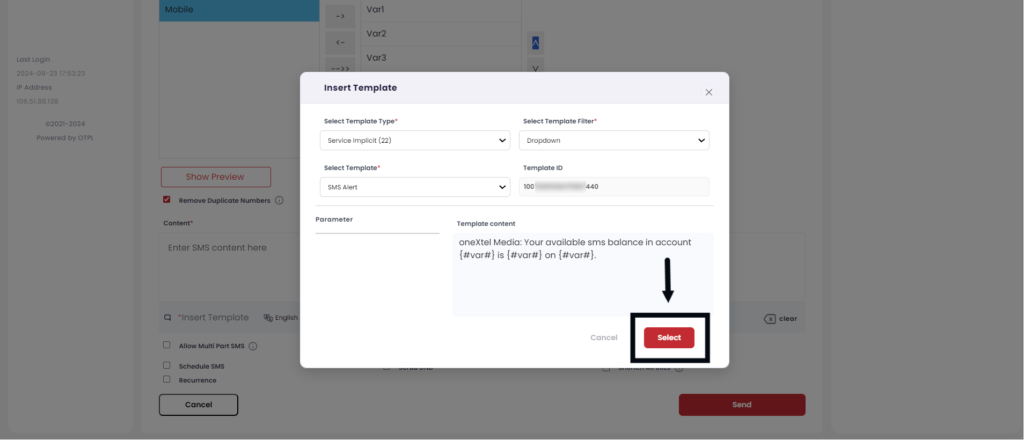This screenshot has width=1024, height=440.
Task: Click the Template content text box
Action: [583, 275]
